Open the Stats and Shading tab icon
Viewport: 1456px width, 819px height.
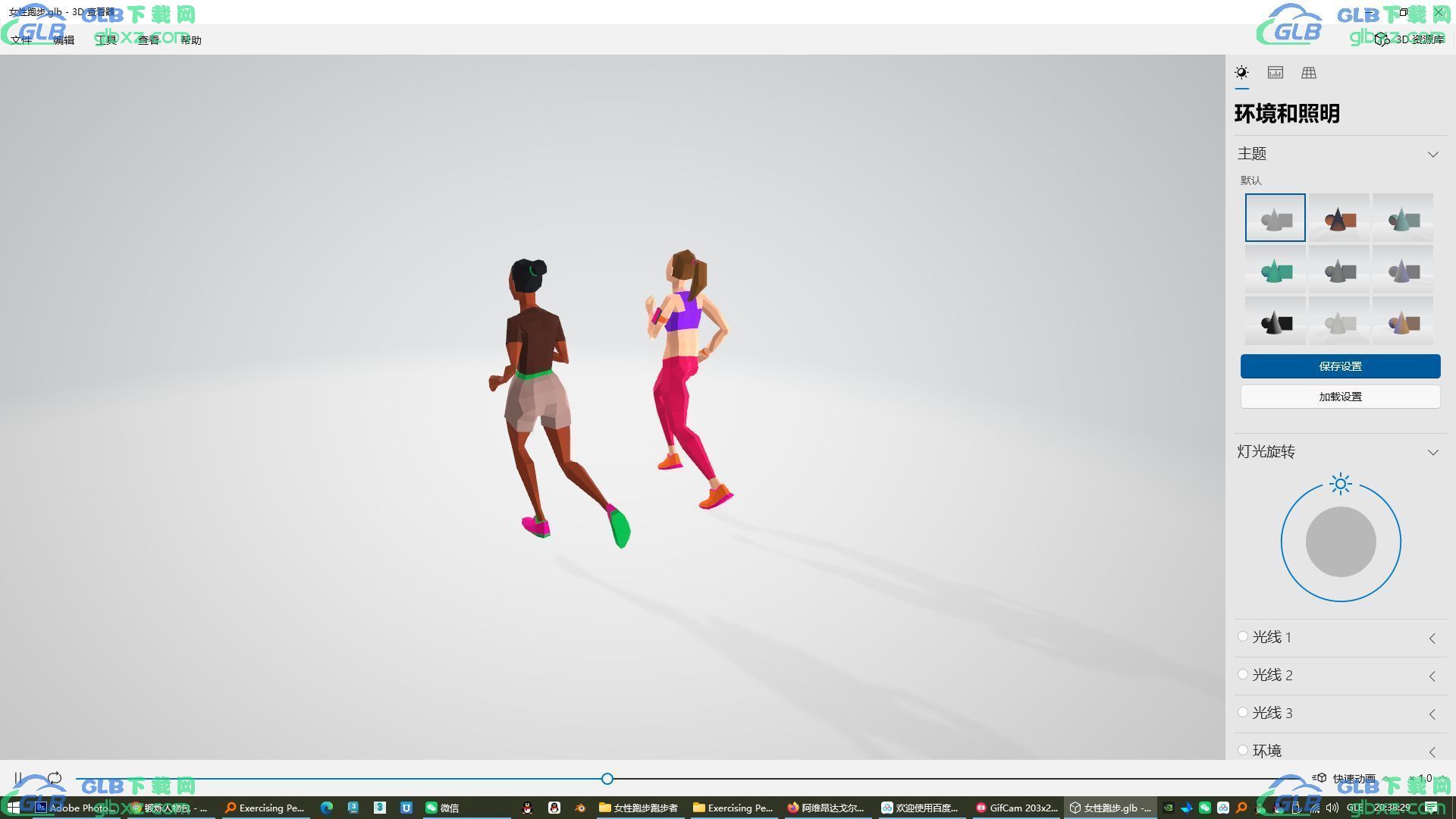pyautogui.click(x=1276, y=73)
